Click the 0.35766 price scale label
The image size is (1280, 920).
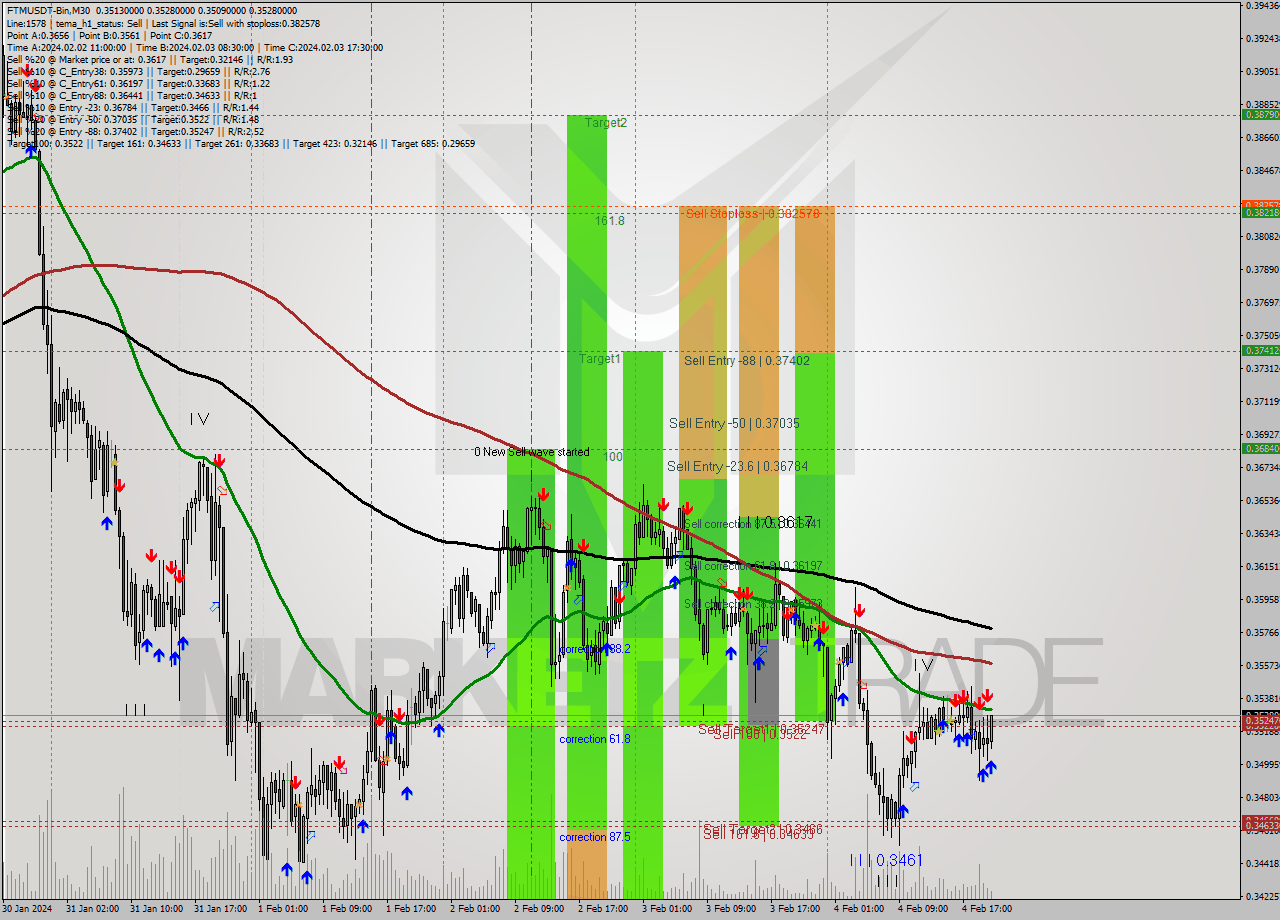[x=1262, y=633]
